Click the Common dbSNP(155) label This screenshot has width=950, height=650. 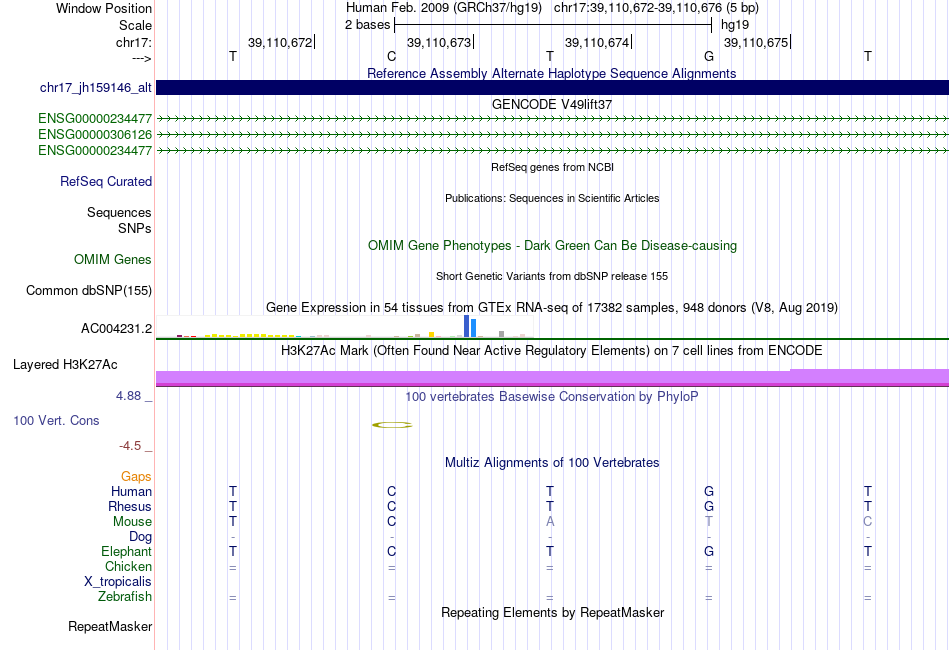89,291
